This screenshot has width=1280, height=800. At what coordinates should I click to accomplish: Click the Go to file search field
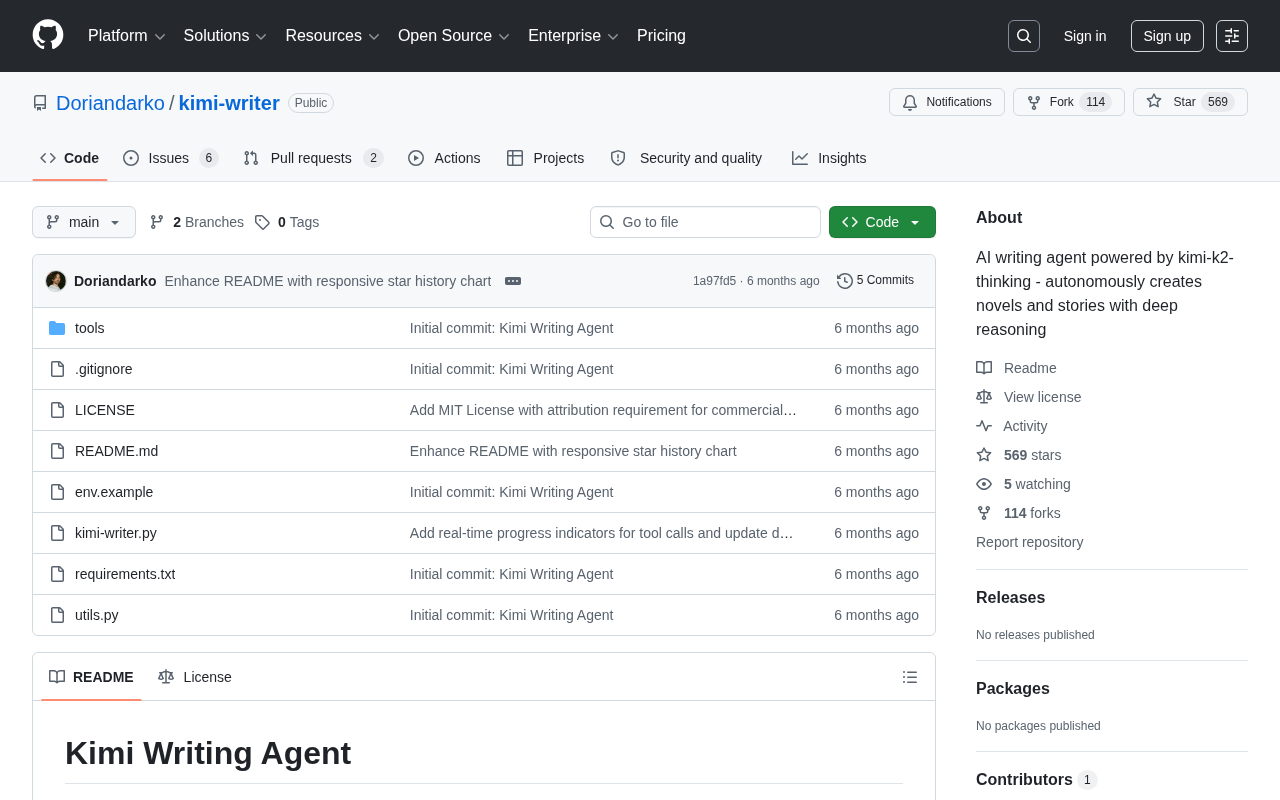(x=705, y=222)
